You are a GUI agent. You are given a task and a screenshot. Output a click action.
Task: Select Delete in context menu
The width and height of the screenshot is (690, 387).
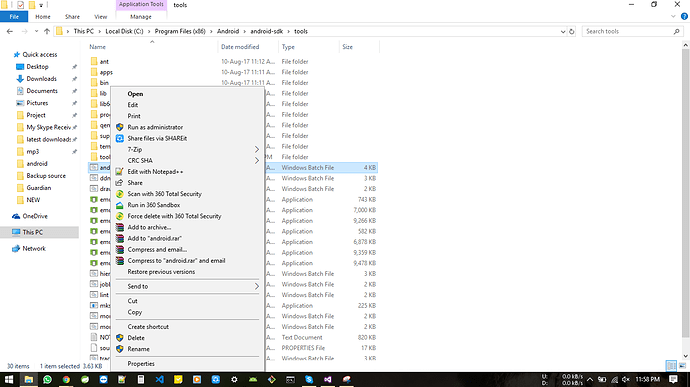click(x=136, y=338)
